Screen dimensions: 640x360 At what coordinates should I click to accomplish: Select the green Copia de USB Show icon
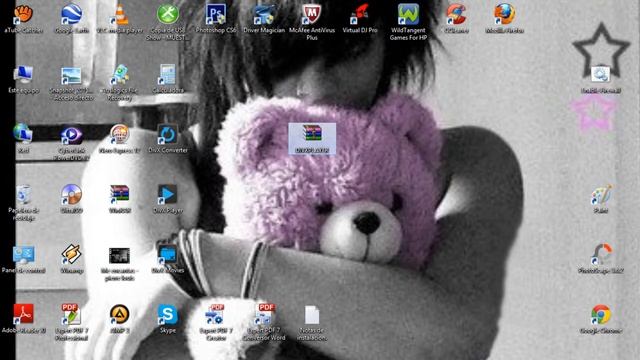pyautogui.click(x=168, y=14)
